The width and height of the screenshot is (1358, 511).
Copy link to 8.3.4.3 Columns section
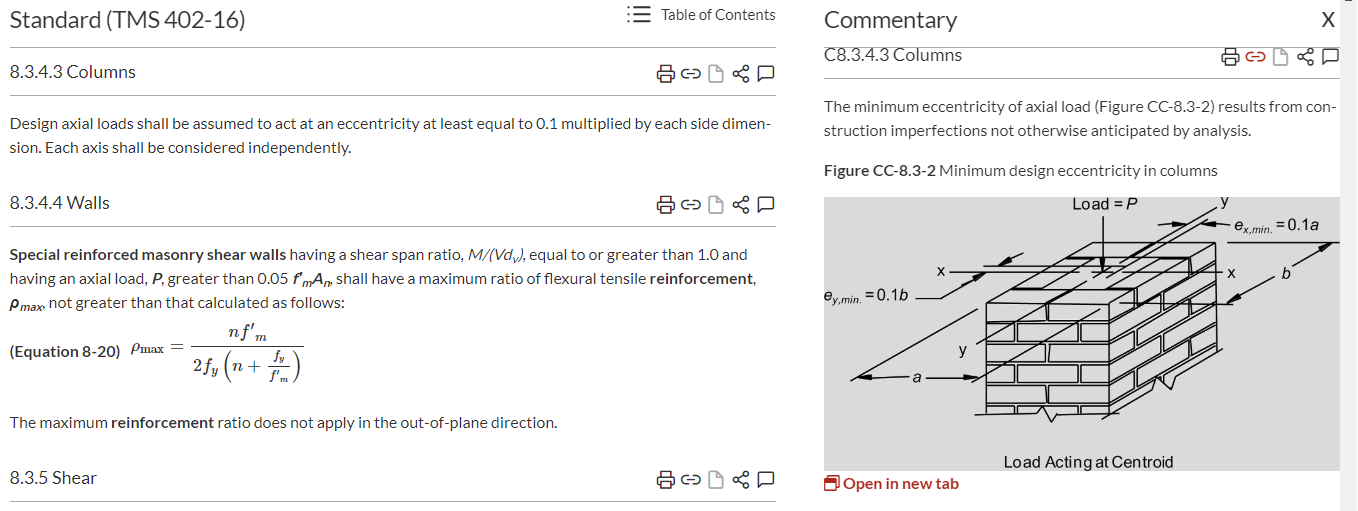click(690, 74)
